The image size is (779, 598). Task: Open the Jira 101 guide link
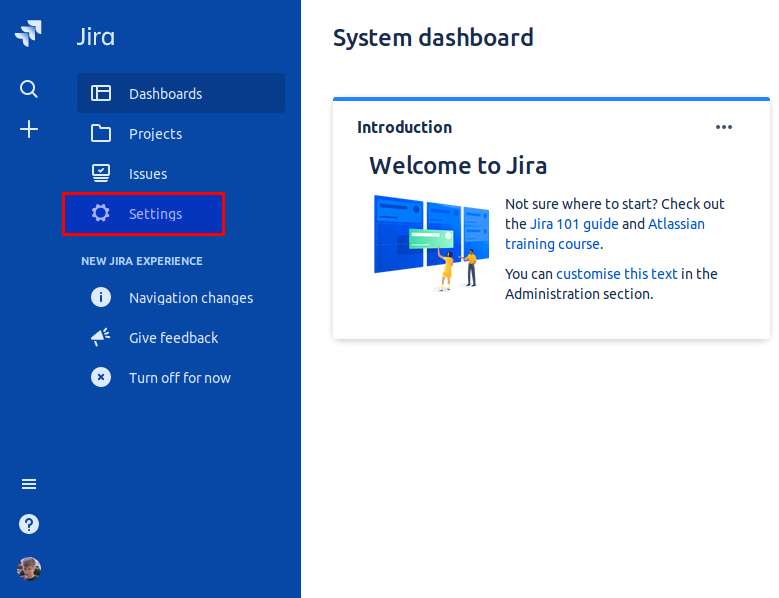(x=574, y=224)
